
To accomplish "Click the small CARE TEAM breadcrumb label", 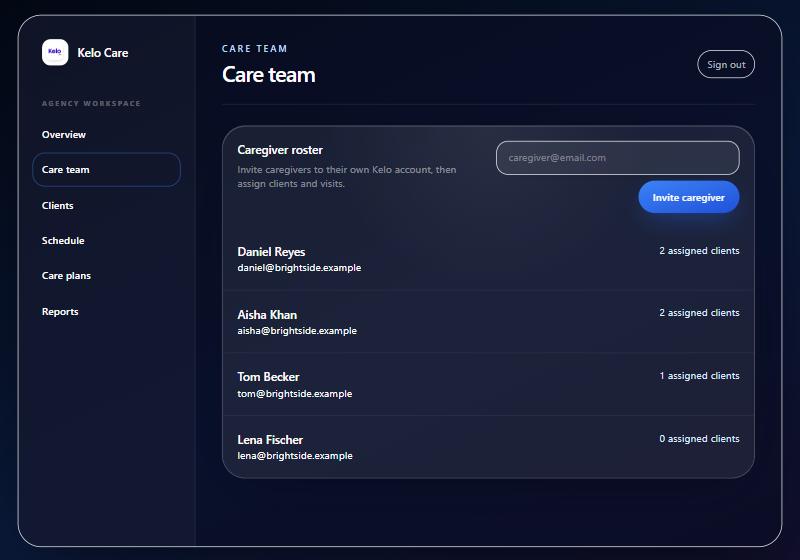I will coord(255,48).
